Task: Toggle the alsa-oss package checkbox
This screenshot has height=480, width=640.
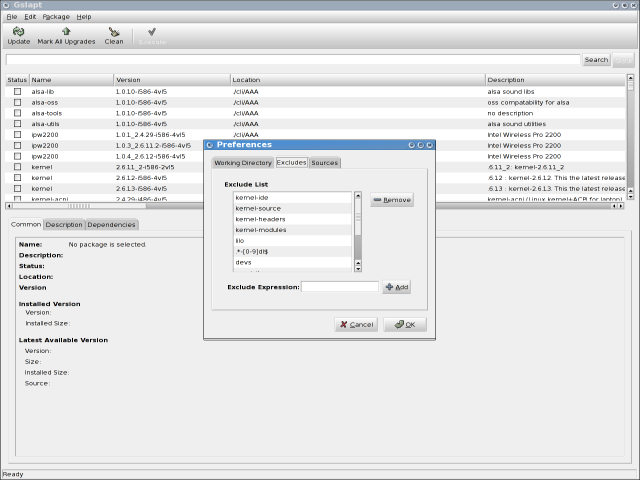Action: pos(17,102)
